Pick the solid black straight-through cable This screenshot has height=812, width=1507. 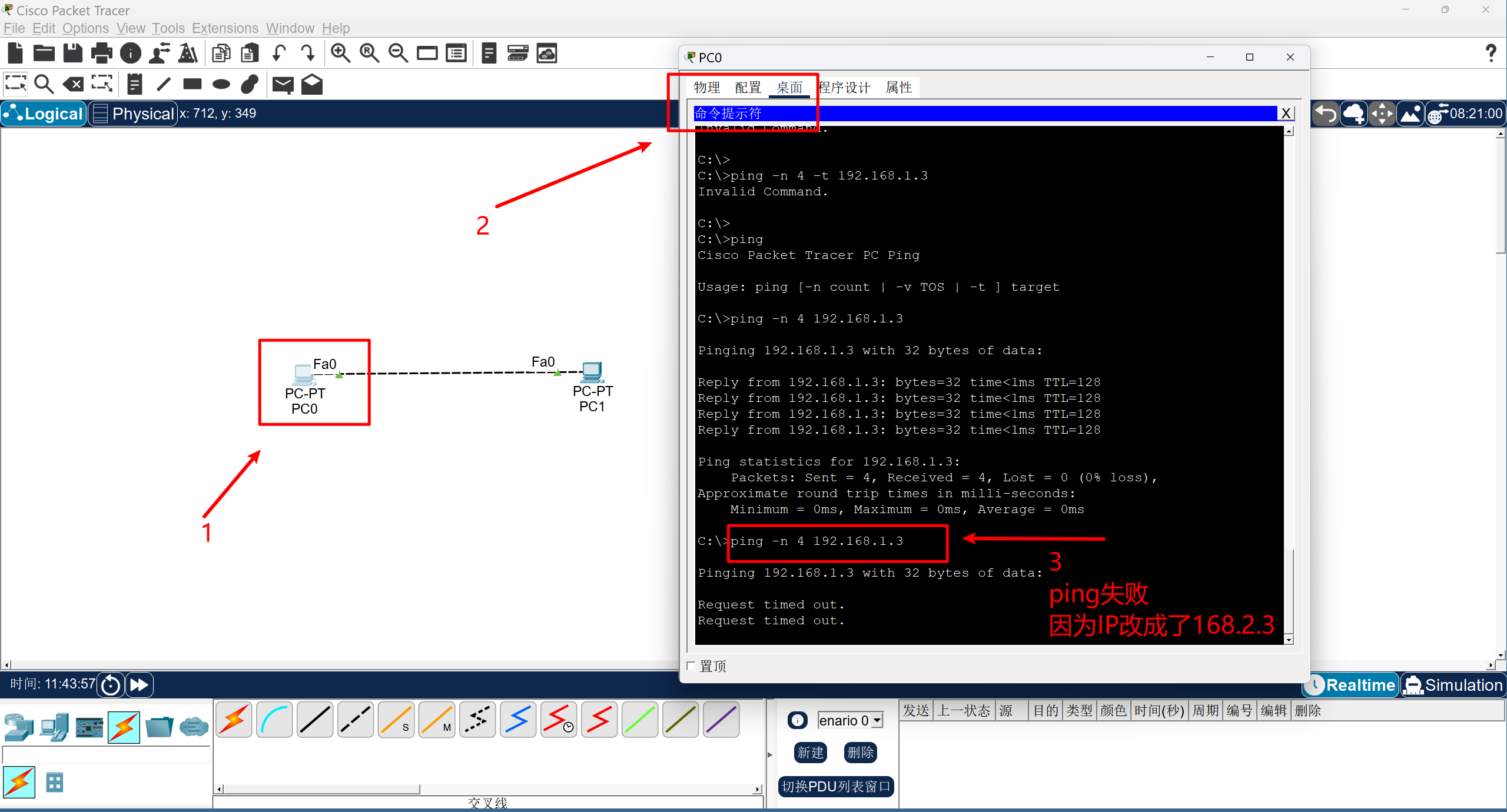tap(316, 719)
